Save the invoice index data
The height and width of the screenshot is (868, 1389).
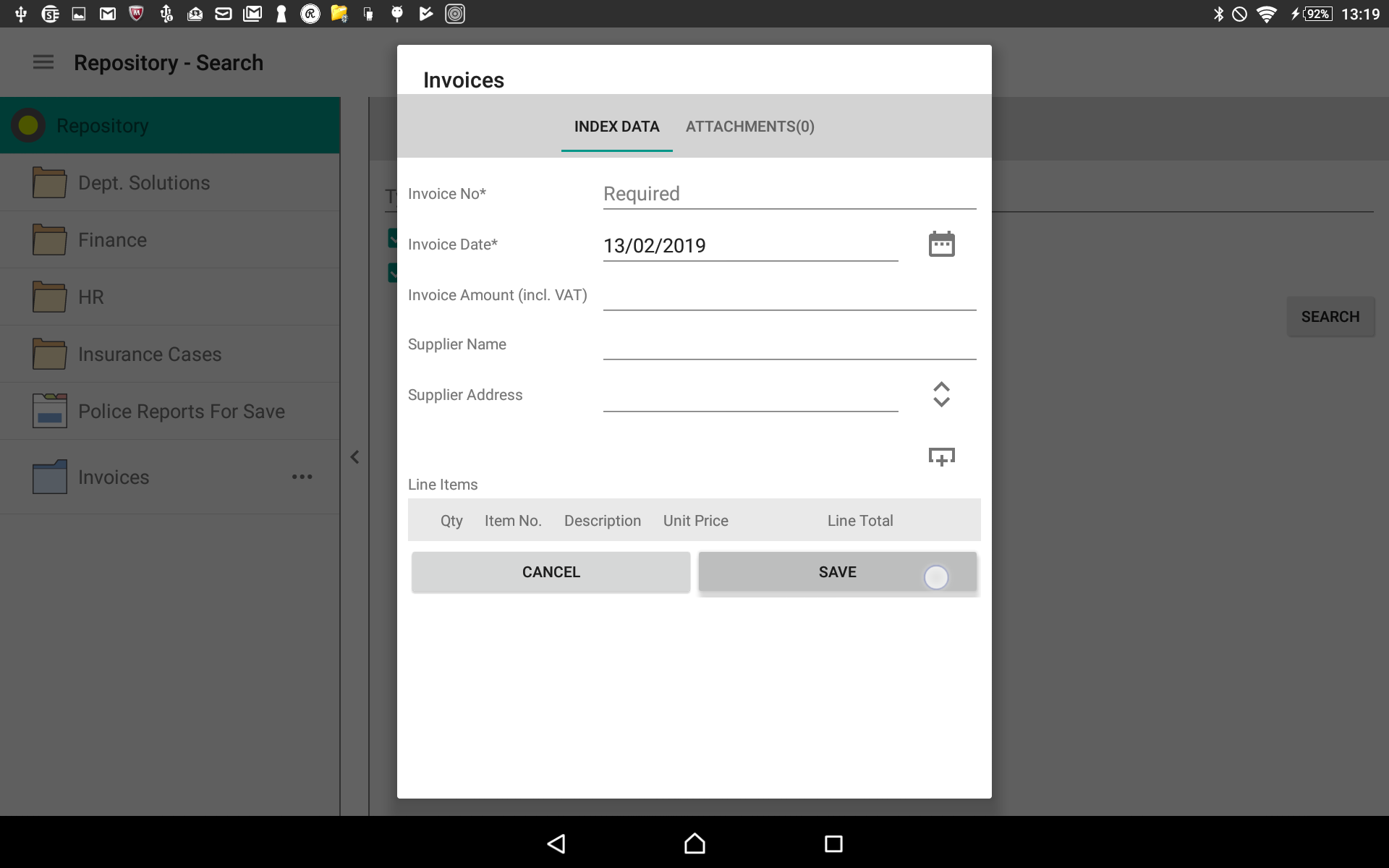pyautogui.click(x=837, y=571)
